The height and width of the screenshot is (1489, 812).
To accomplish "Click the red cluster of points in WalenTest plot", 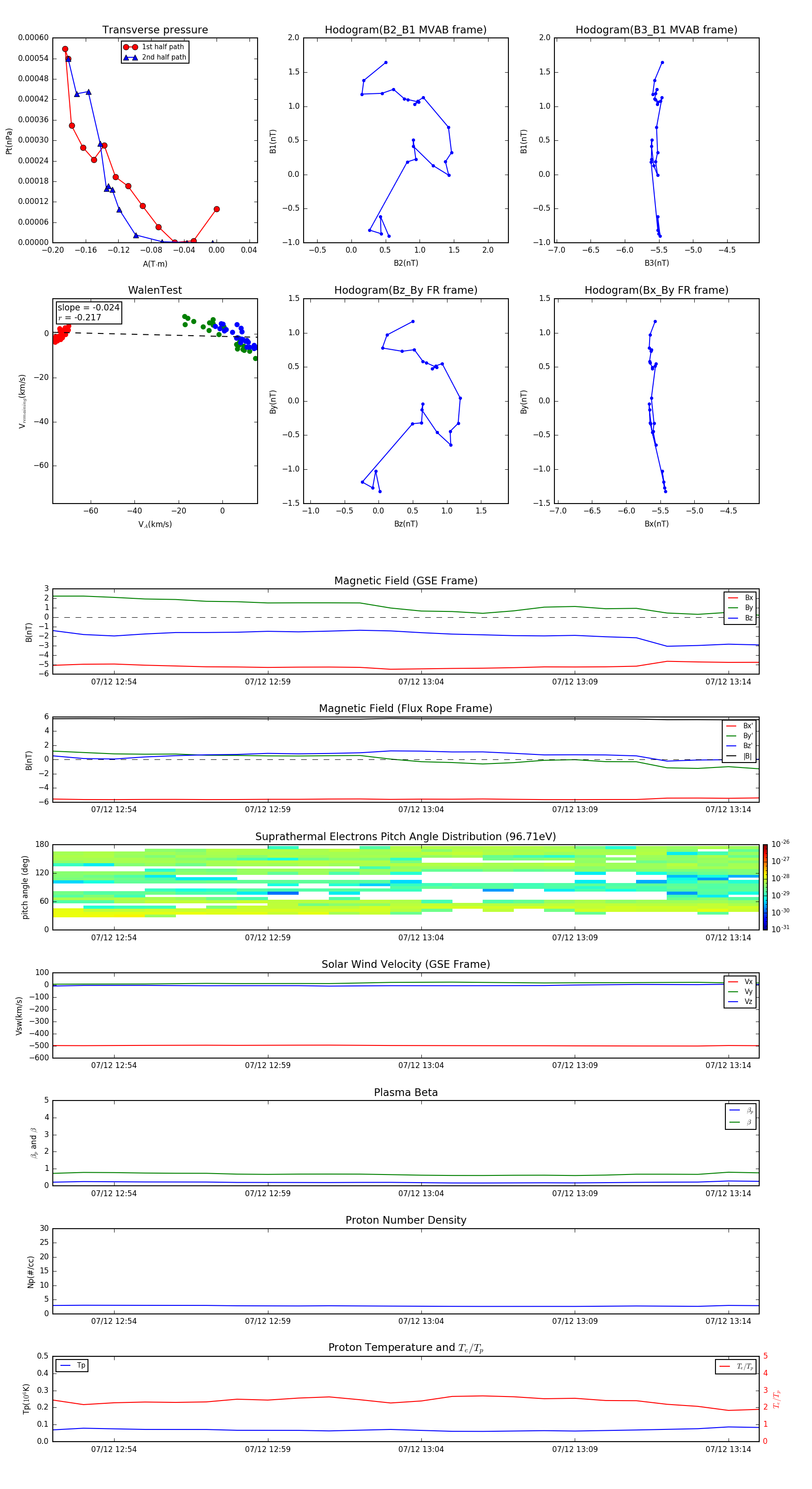I will (61, 333).
